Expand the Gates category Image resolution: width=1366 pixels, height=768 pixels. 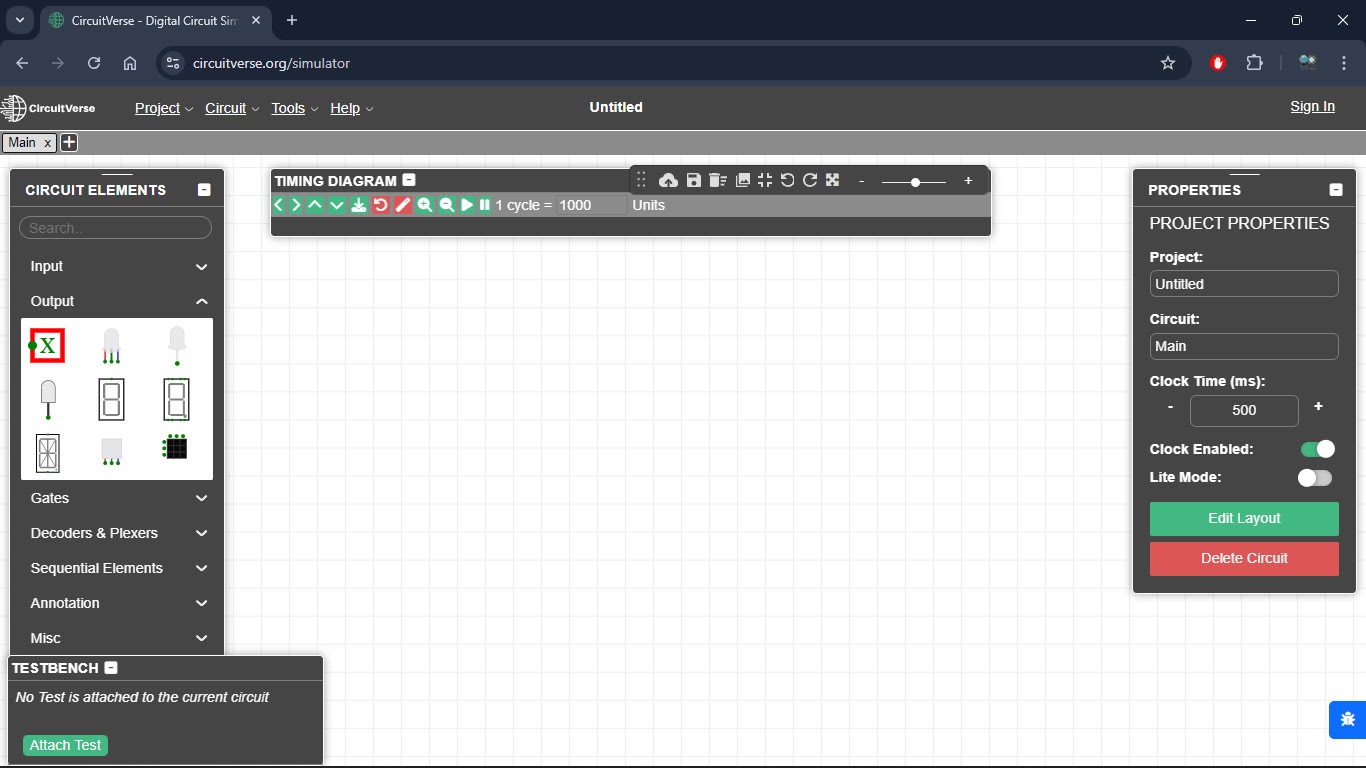(x=116, y=498)
